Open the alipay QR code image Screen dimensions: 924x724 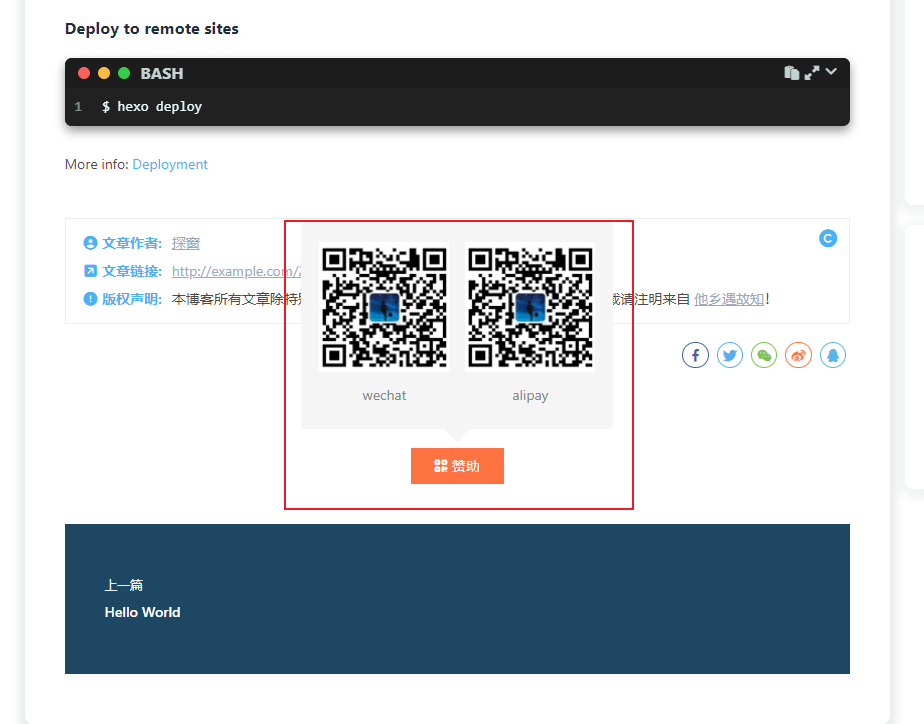pos(530,307)
